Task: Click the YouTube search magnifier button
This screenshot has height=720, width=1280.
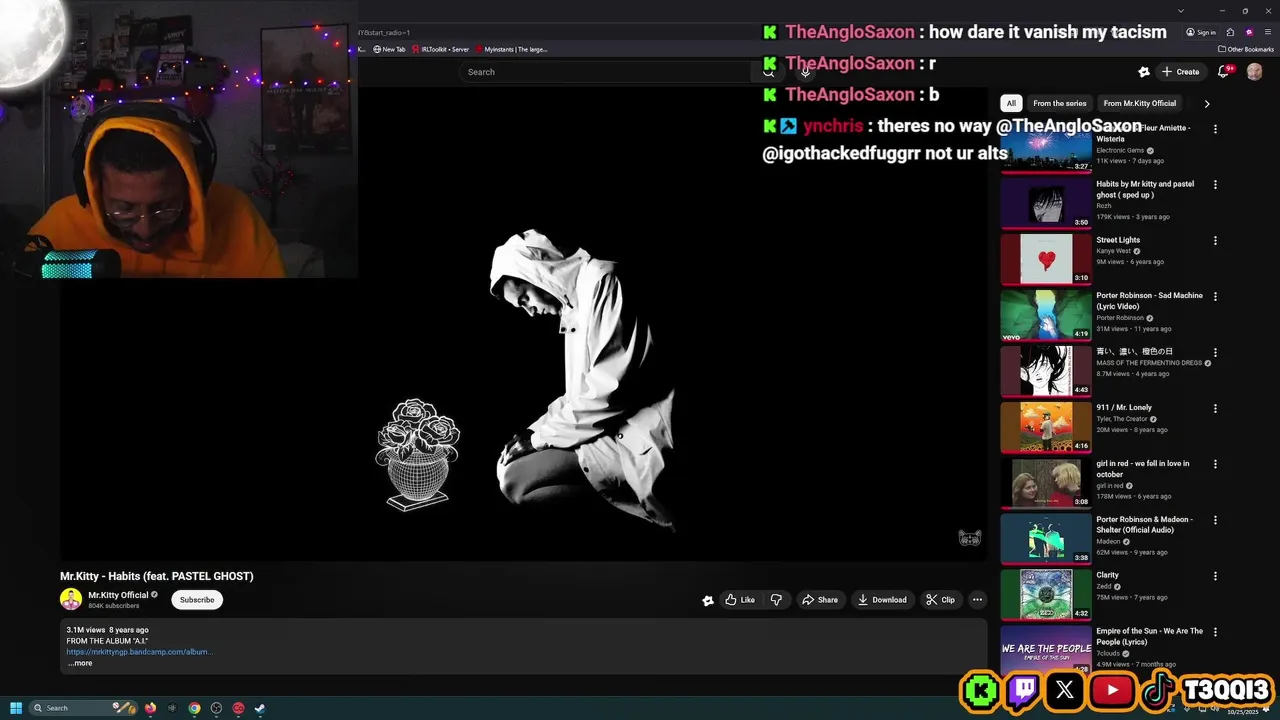Action: (x=768, y=72)
